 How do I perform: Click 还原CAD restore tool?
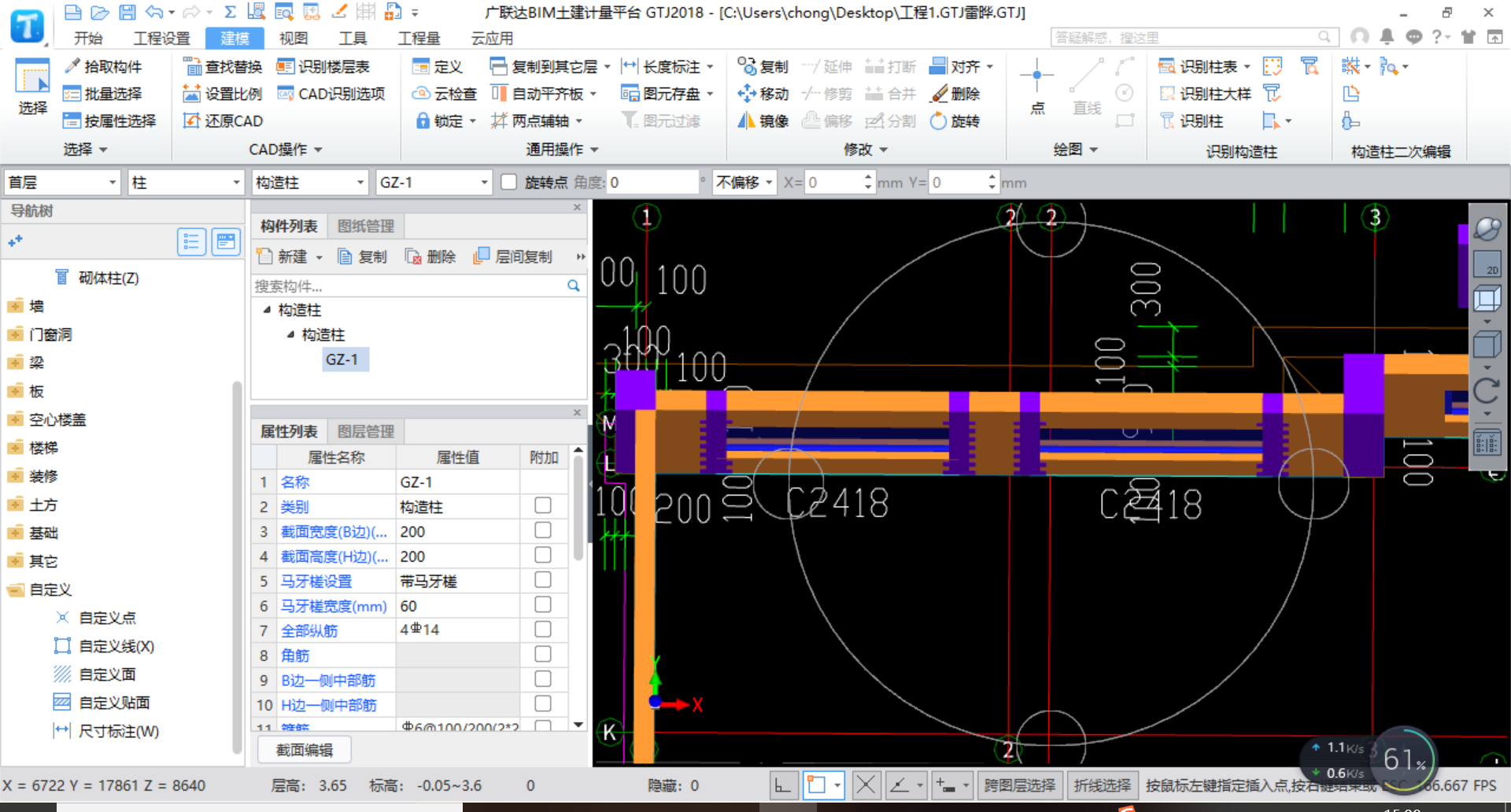[223, 120]
